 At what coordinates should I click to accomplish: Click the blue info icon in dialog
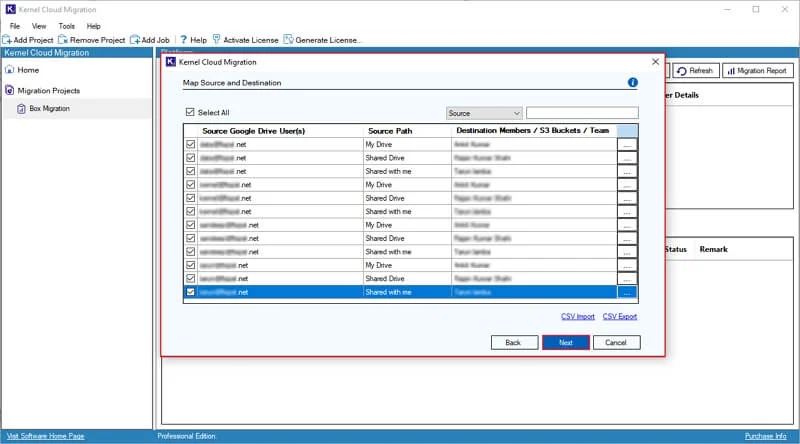click(633, 83)
